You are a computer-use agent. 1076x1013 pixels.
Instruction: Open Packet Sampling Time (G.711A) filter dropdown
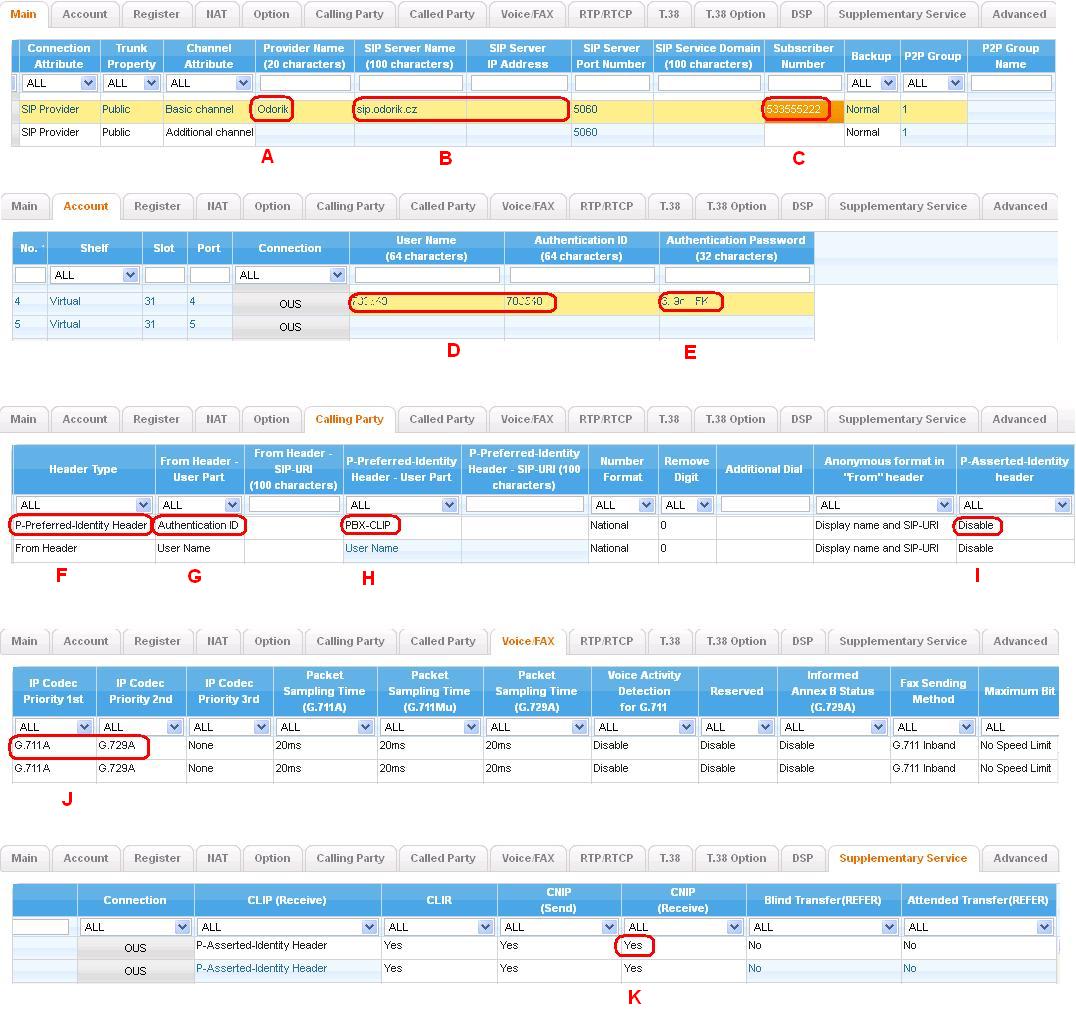325,727
